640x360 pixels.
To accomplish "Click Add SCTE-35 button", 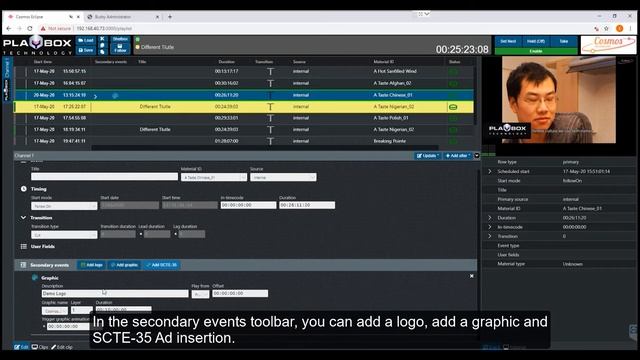I will (162, 265).
